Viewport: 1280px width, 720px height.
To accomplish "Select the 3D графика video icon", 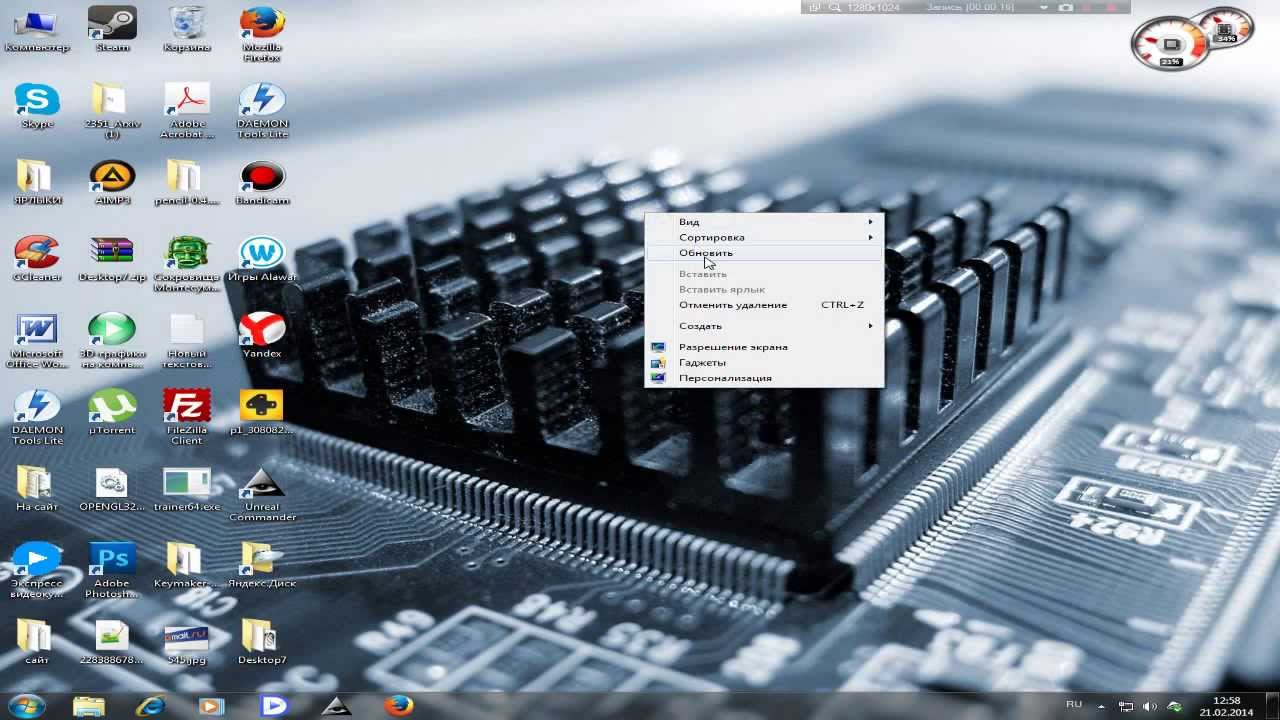I will point(112,341).
